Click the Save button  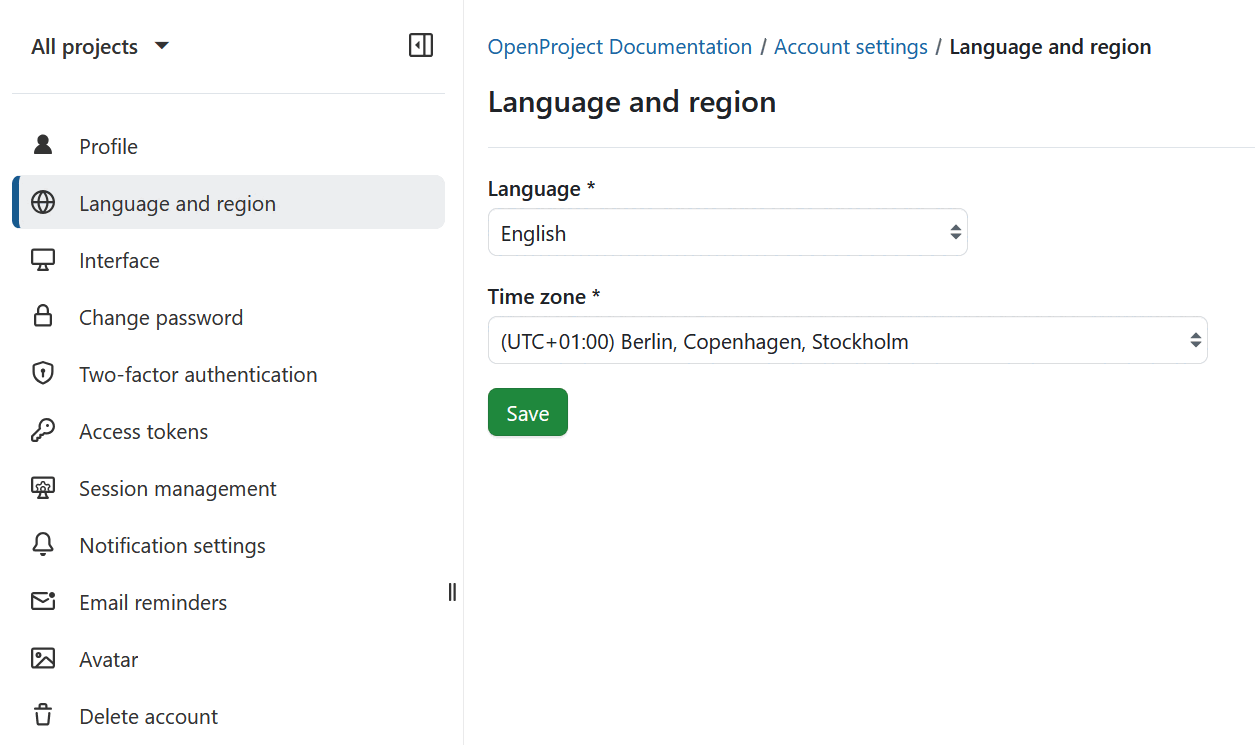(527, 411)
